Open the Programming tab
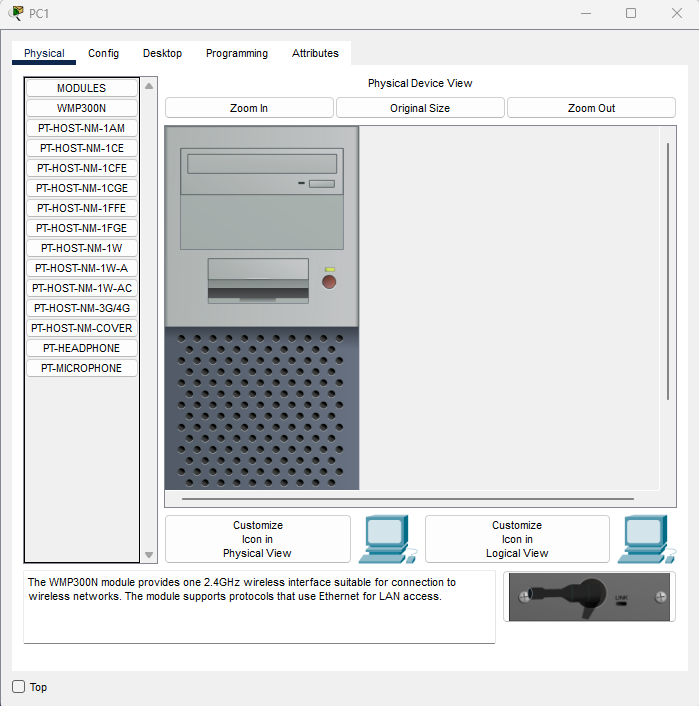This screenshot has height=706, width=699. coord(237,54)
